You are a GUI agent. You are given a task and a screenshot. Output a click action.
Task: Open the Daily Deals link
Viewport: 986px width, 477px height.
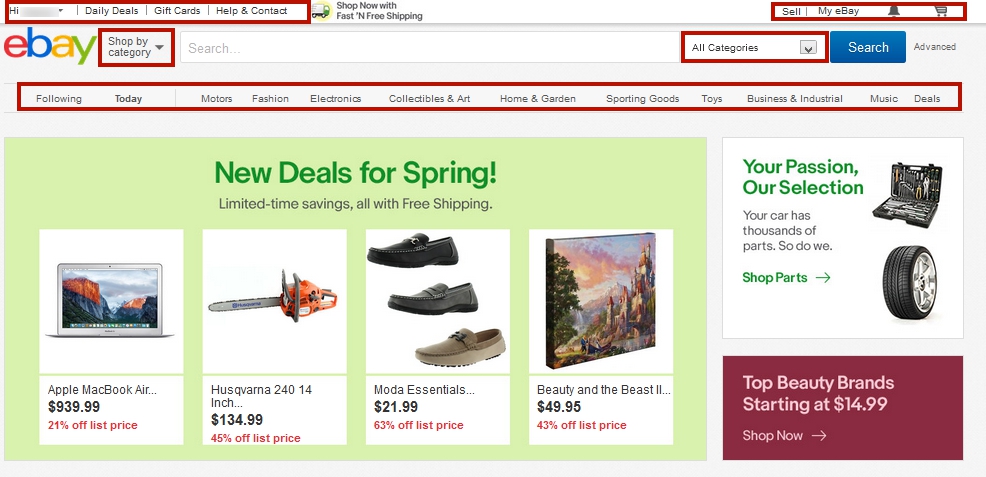(x=112, y=10)
